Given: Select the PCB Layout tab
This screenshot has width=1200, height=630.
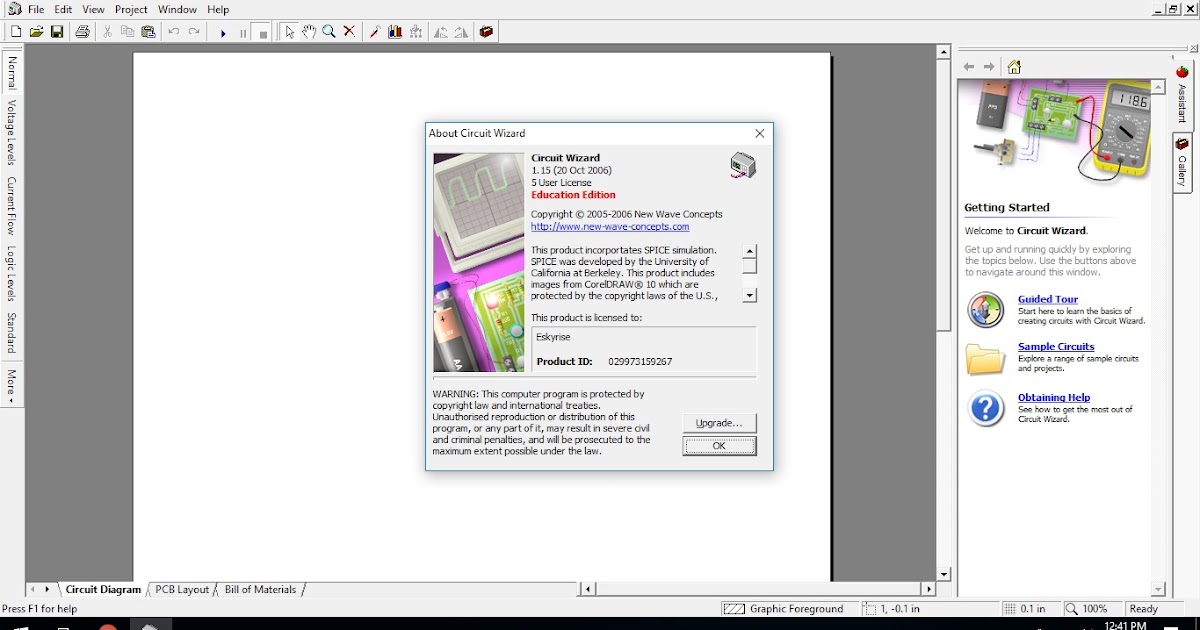Looking at the screenshot, I should 182,590.
